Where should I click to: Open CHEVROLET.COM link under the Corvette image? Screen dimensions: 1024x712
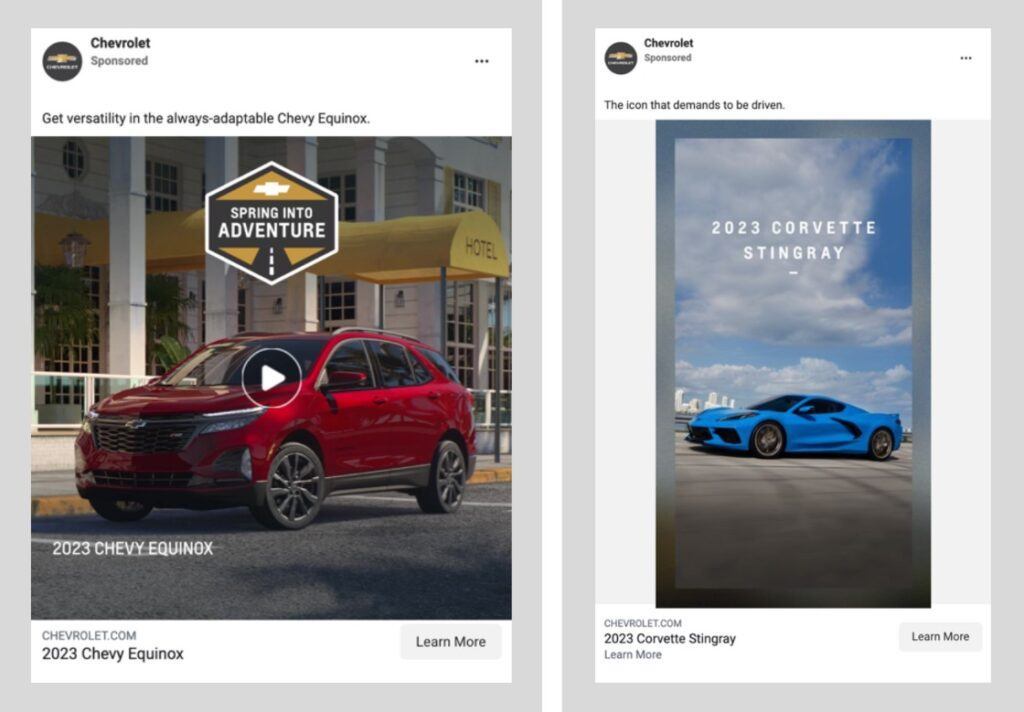point(642,623)
